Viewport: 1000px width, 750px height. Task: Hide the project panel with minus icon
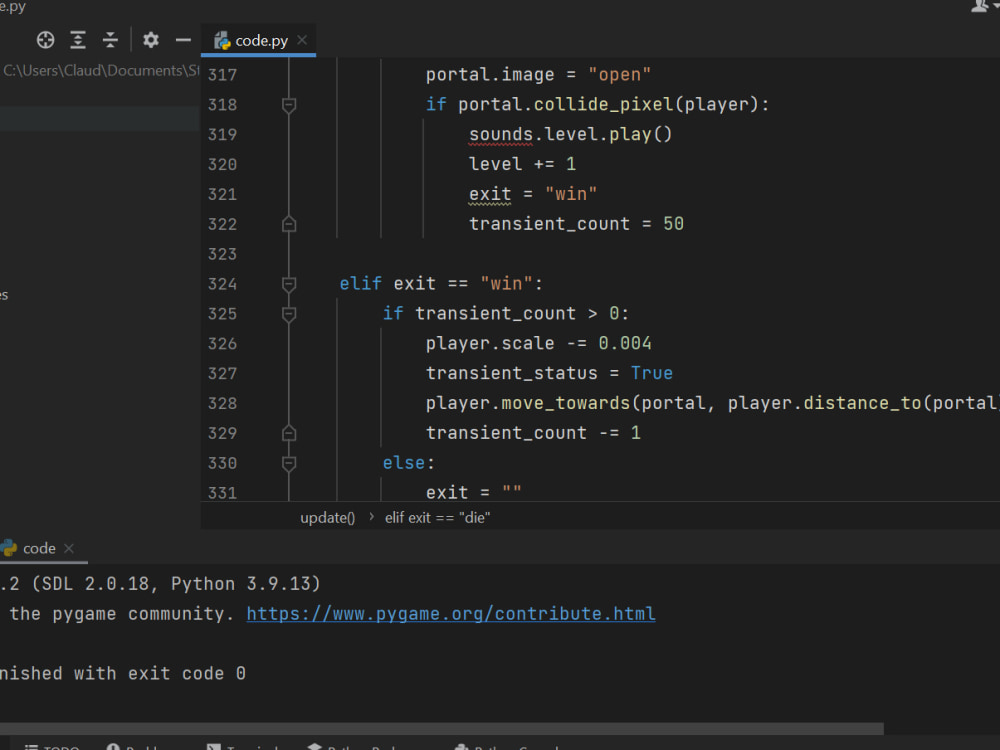tap(183, 40)
